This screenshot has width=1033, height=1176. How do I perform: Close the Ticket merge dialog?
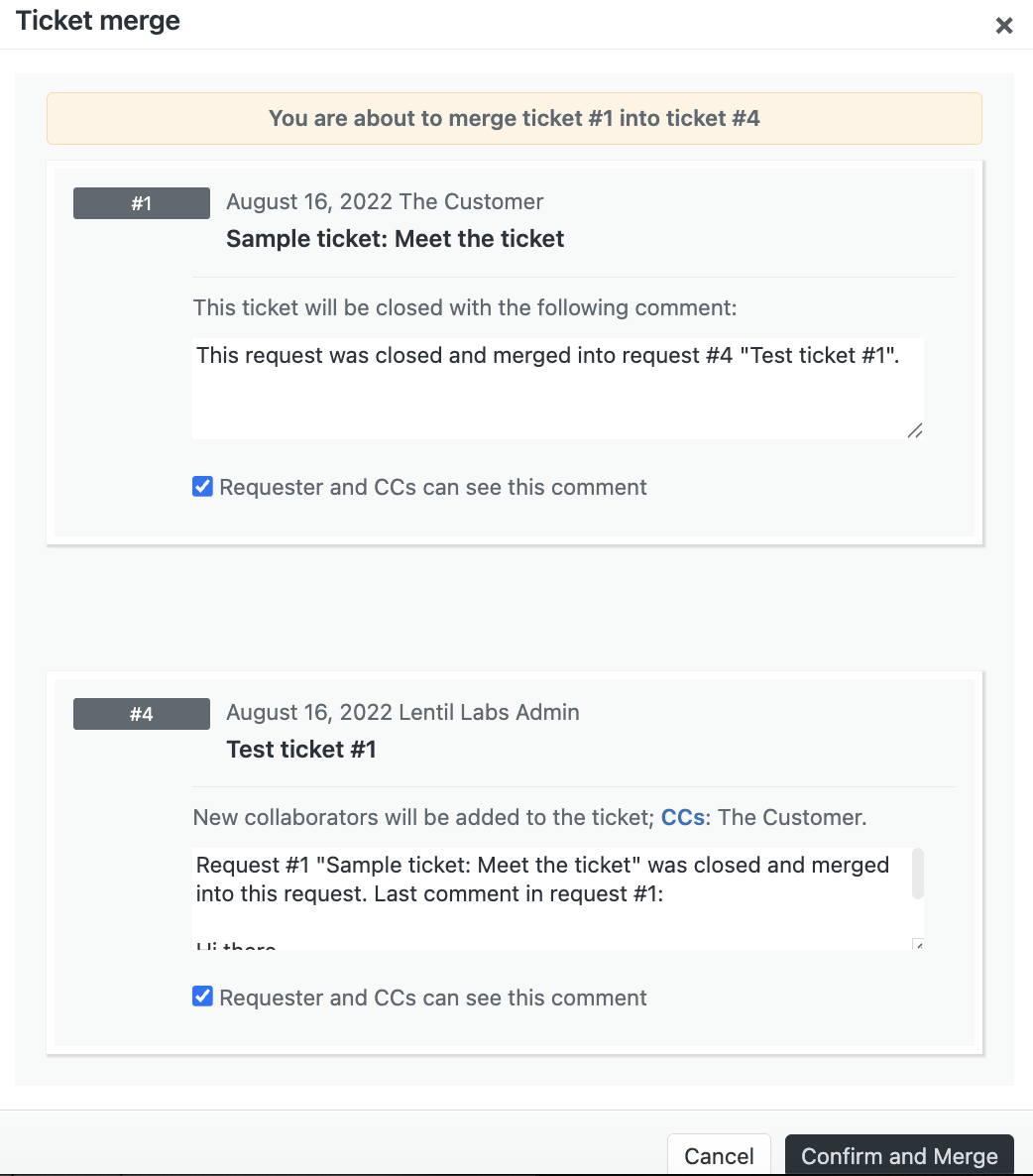[x=1004, y=25]
